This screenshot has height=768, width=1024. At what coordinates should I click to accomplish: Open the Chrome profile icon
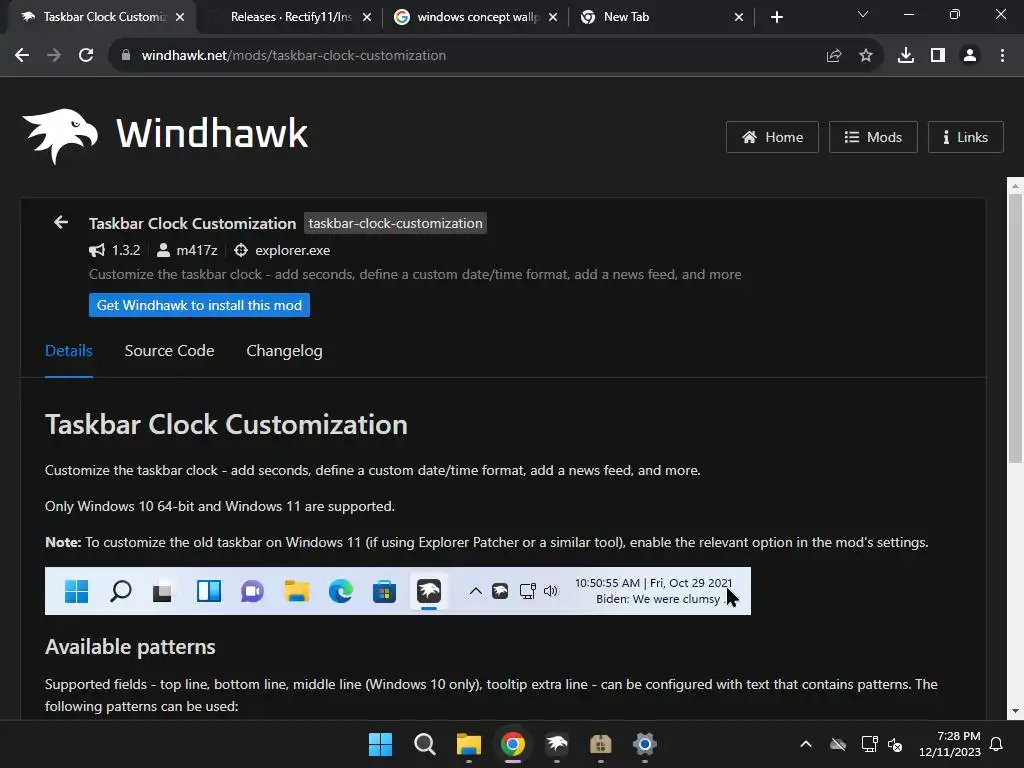[970, 56]
